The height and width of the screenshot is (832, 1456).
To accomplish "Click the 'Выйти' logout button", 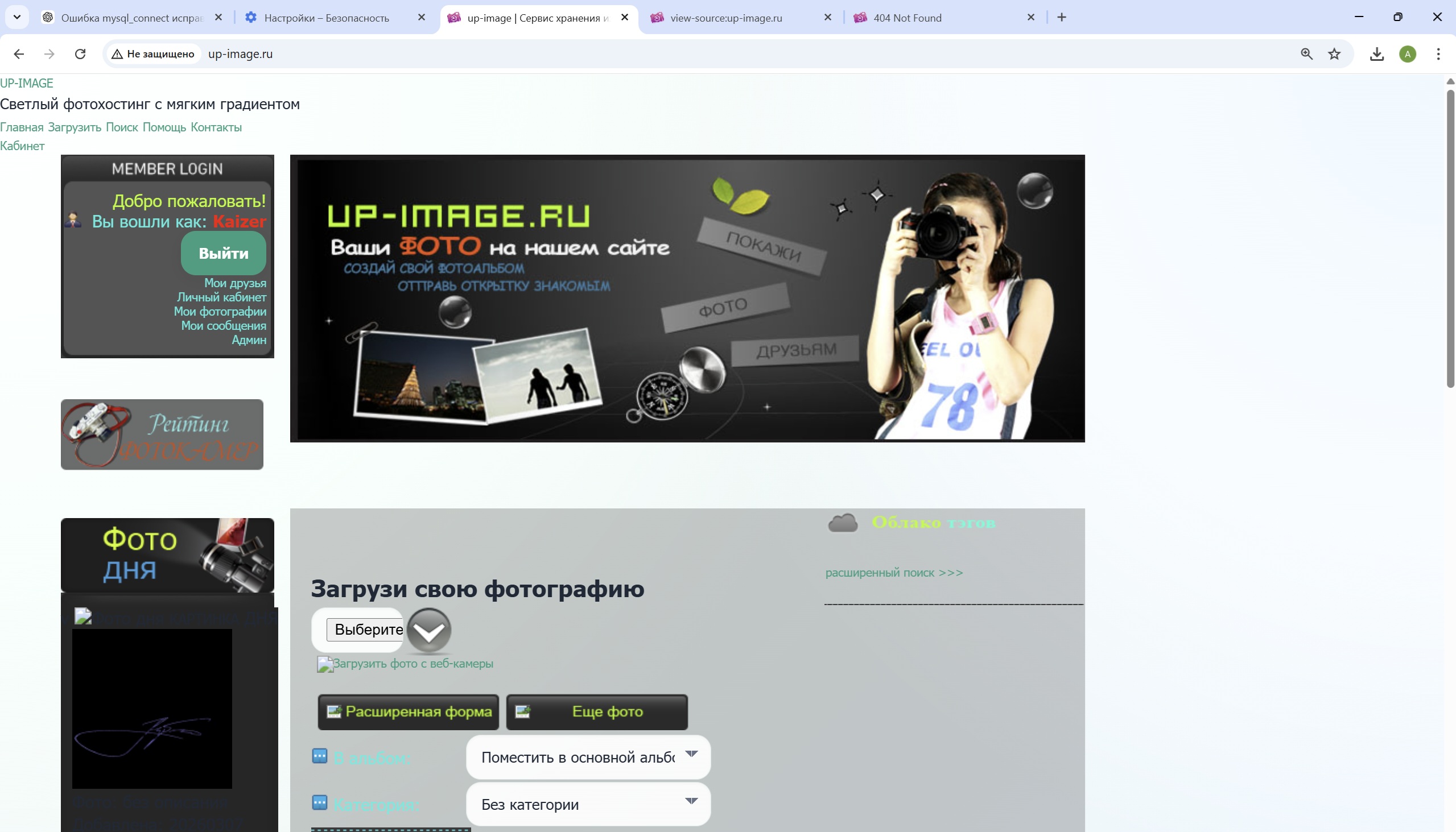I will click(224, 253).
